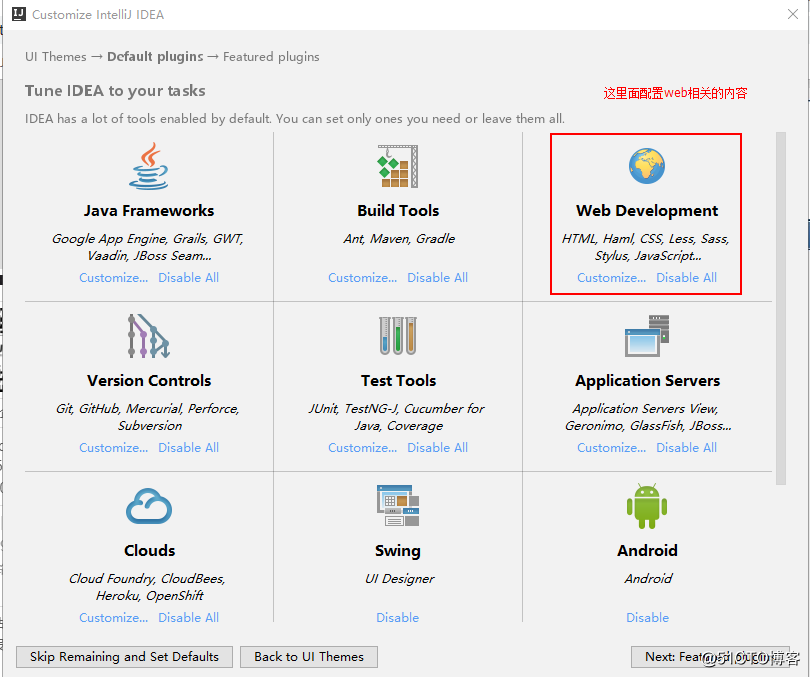
Task: Disable all Java Frameworks plugins
Action: point(189,277)
